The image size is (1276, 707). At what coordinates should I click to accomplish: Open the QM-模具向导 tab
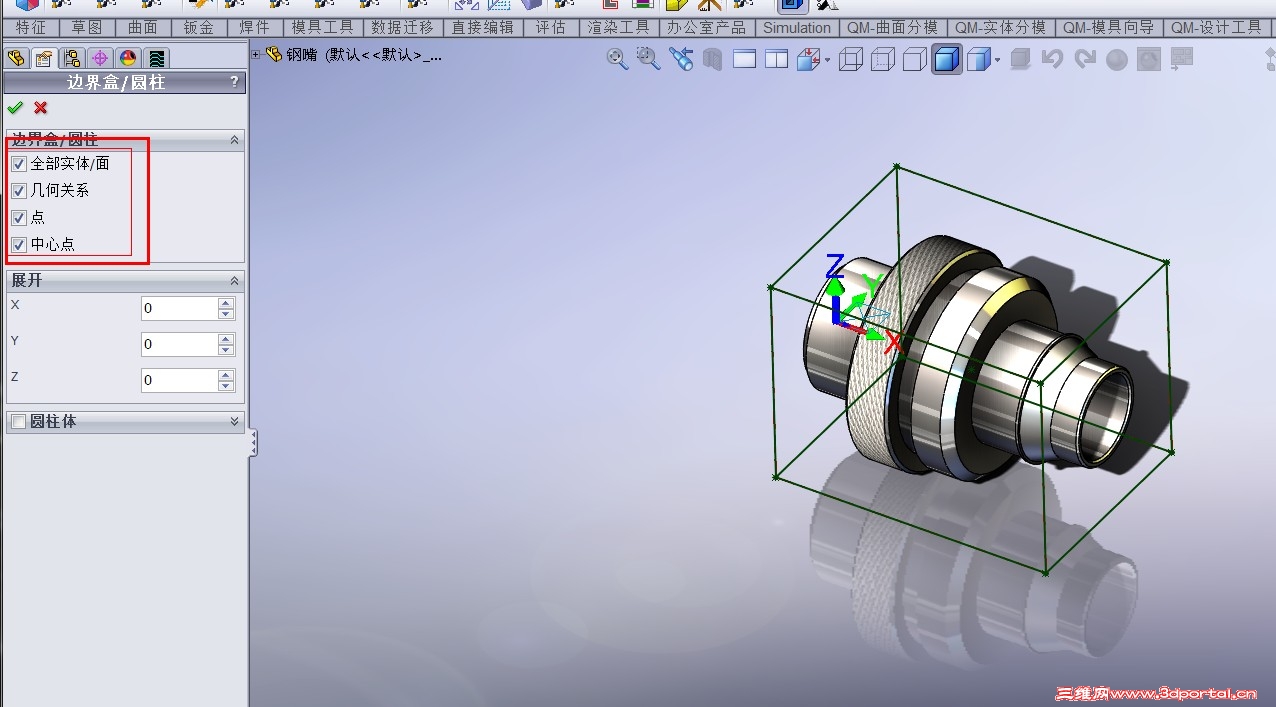click(1108, 28)
